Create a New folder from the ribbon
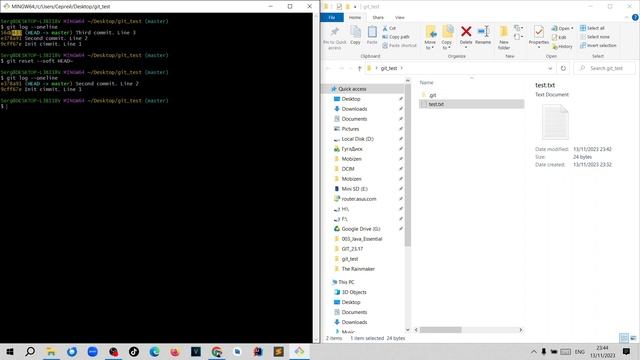Viewport: 640px width, 360px height. click(x=504, y=38)
